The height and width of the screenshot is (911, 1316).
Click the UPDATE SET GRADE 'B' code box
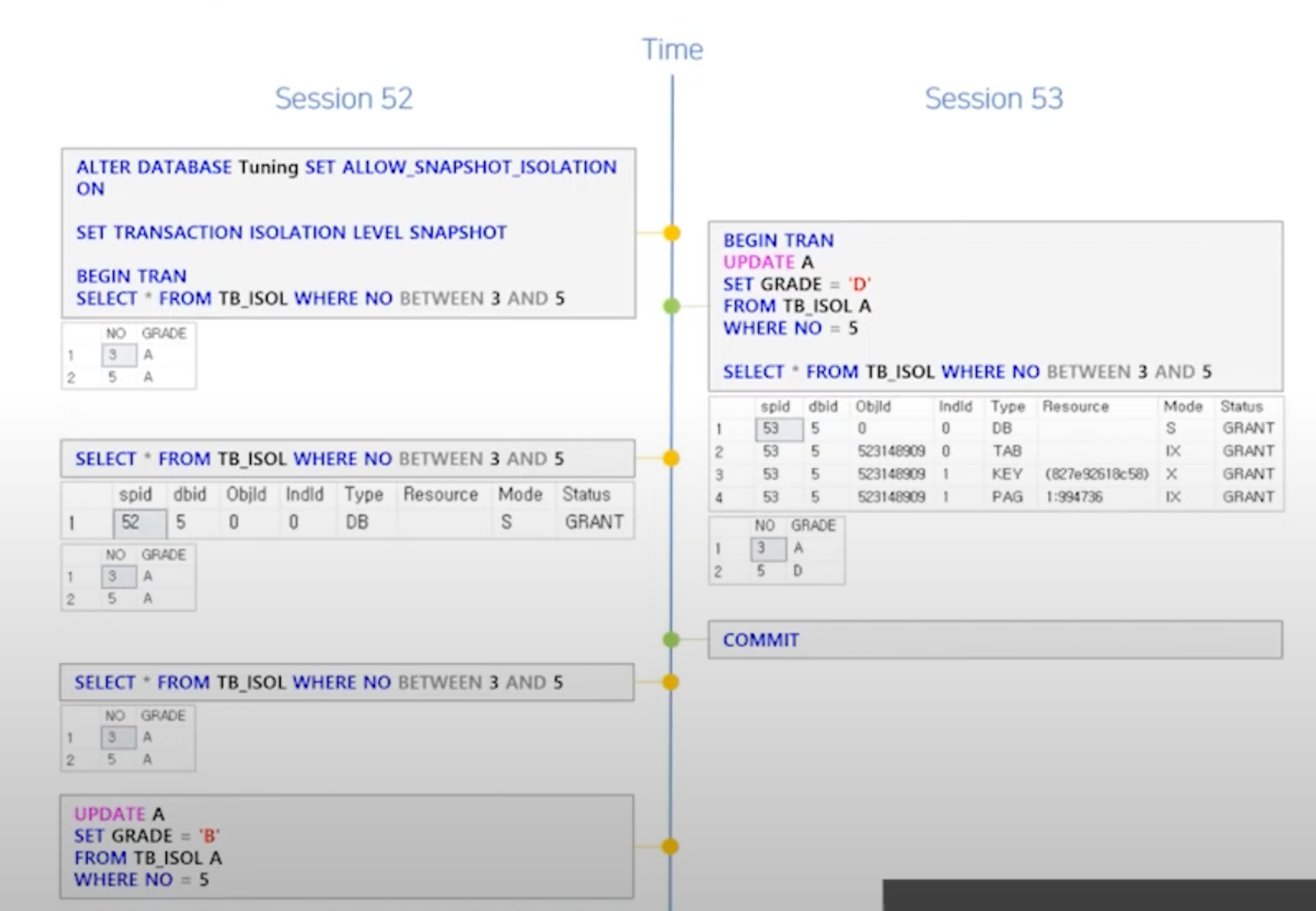pos(347,846)
